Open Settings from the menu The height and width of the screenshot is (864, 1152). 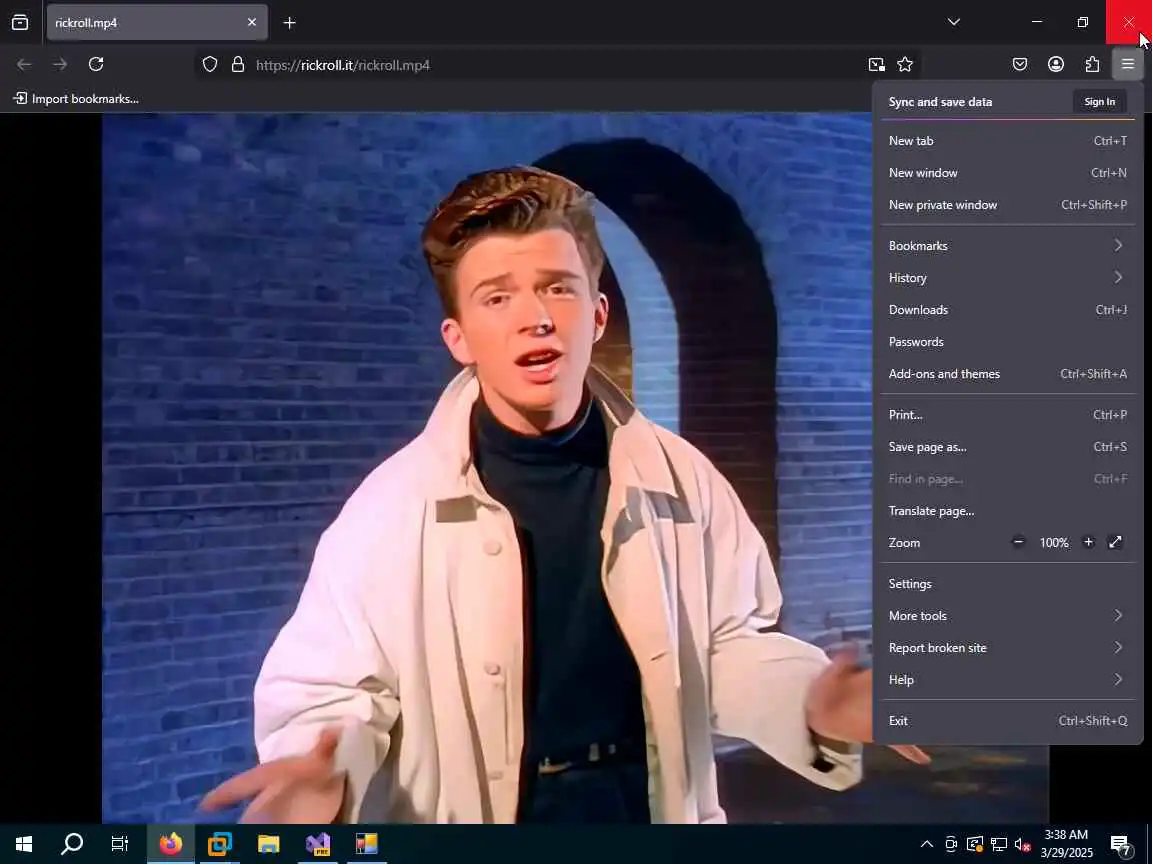(x=1007, y=583)
